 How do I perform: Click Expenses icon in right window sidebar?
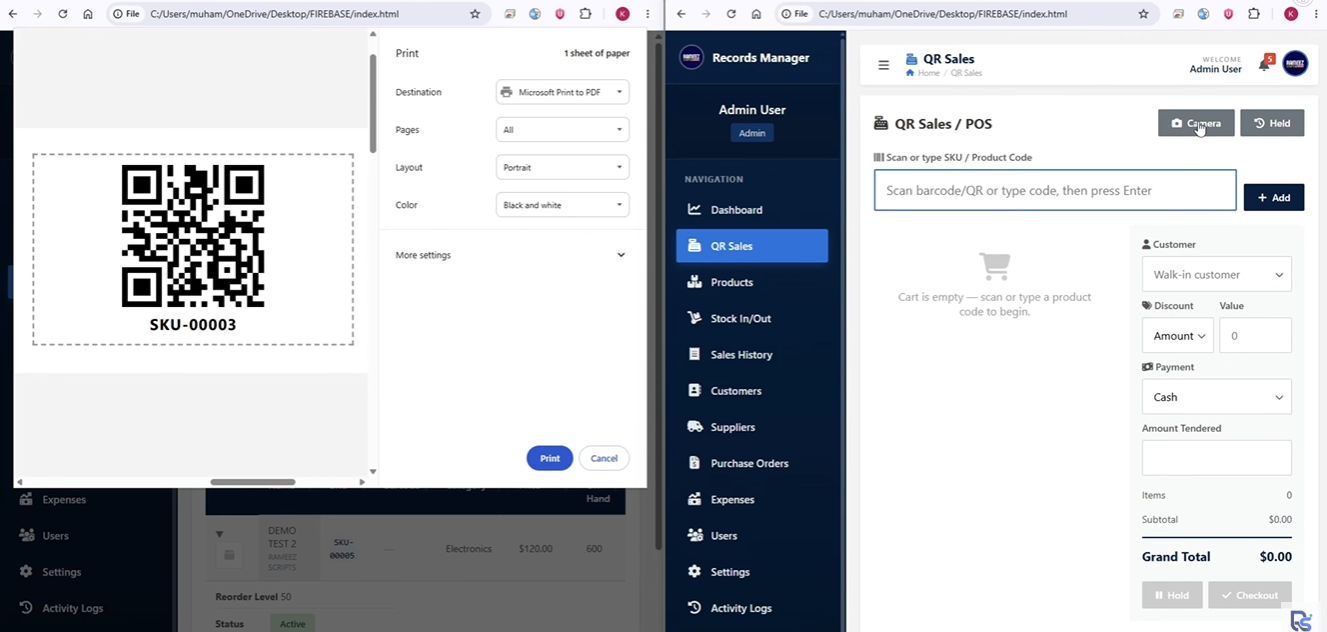pos(695,499)
